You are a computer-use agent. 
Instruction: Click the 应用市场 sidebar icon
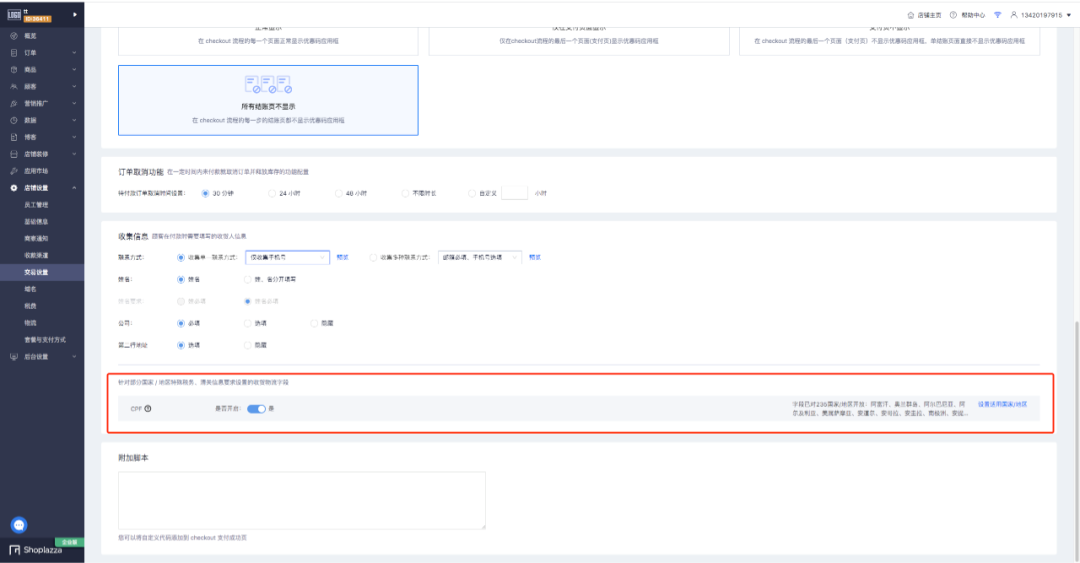14,171
